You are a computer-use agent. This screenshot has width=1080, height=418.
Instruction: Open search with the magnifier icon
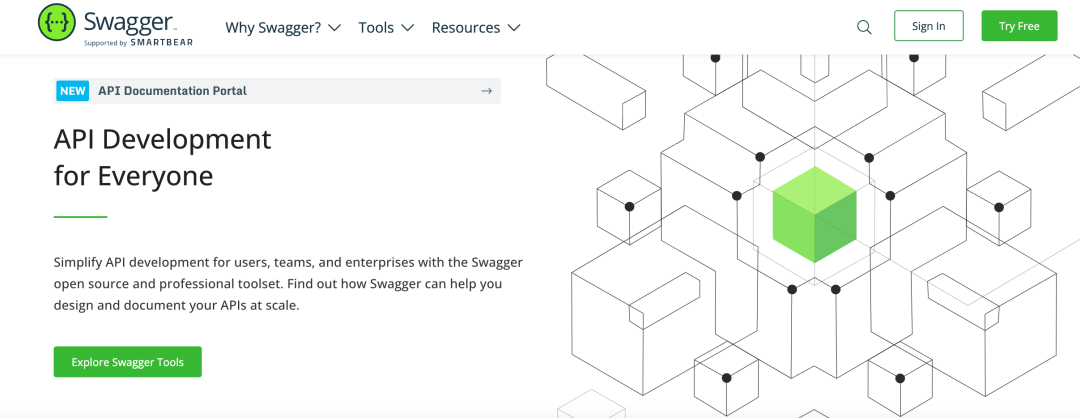864,27
